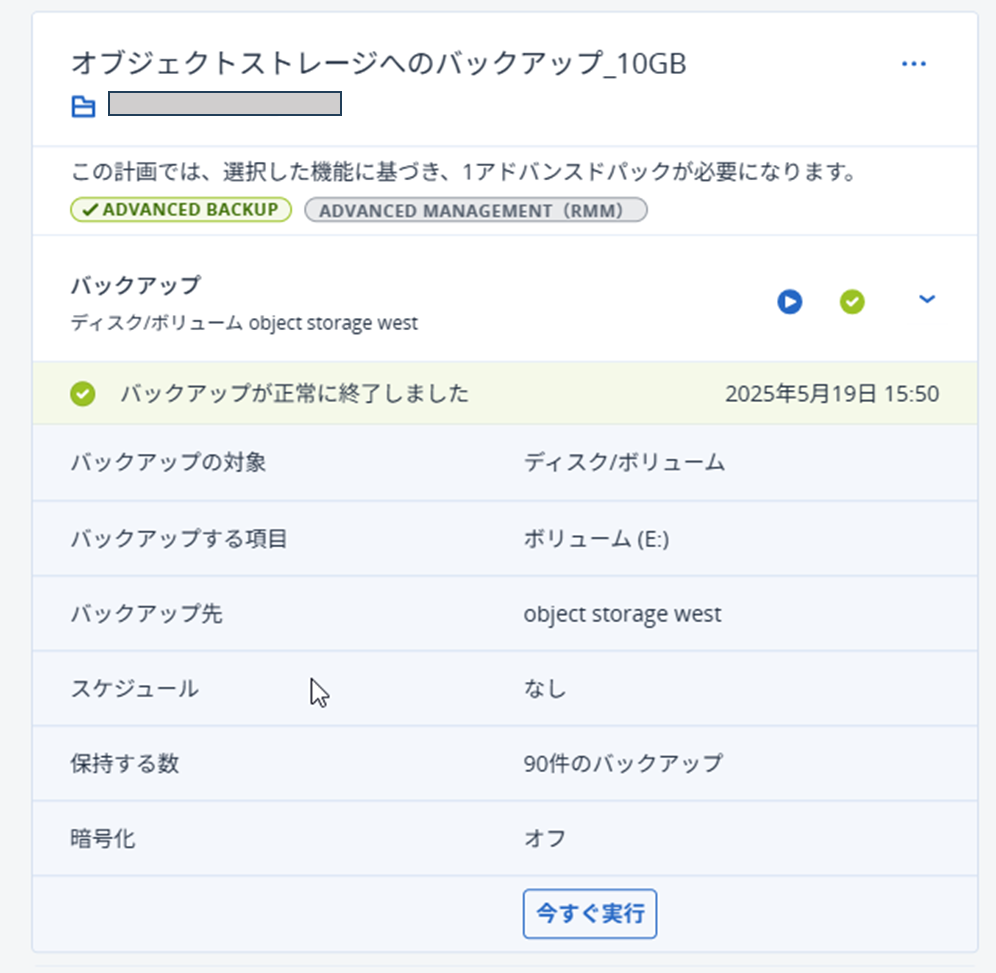Click the grayed-out name field beside folder icon
996x973 pixels.
pos(225,104)
